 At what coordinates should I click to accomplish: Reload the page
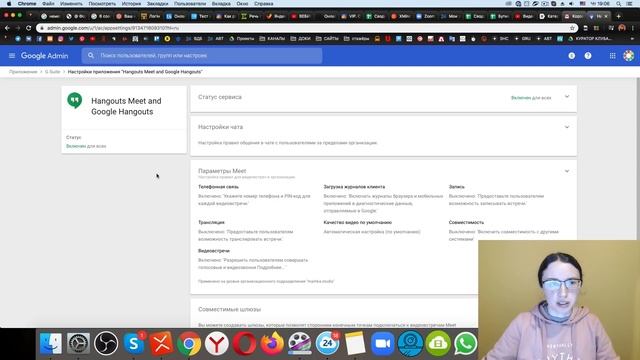(x=28, y=28)
